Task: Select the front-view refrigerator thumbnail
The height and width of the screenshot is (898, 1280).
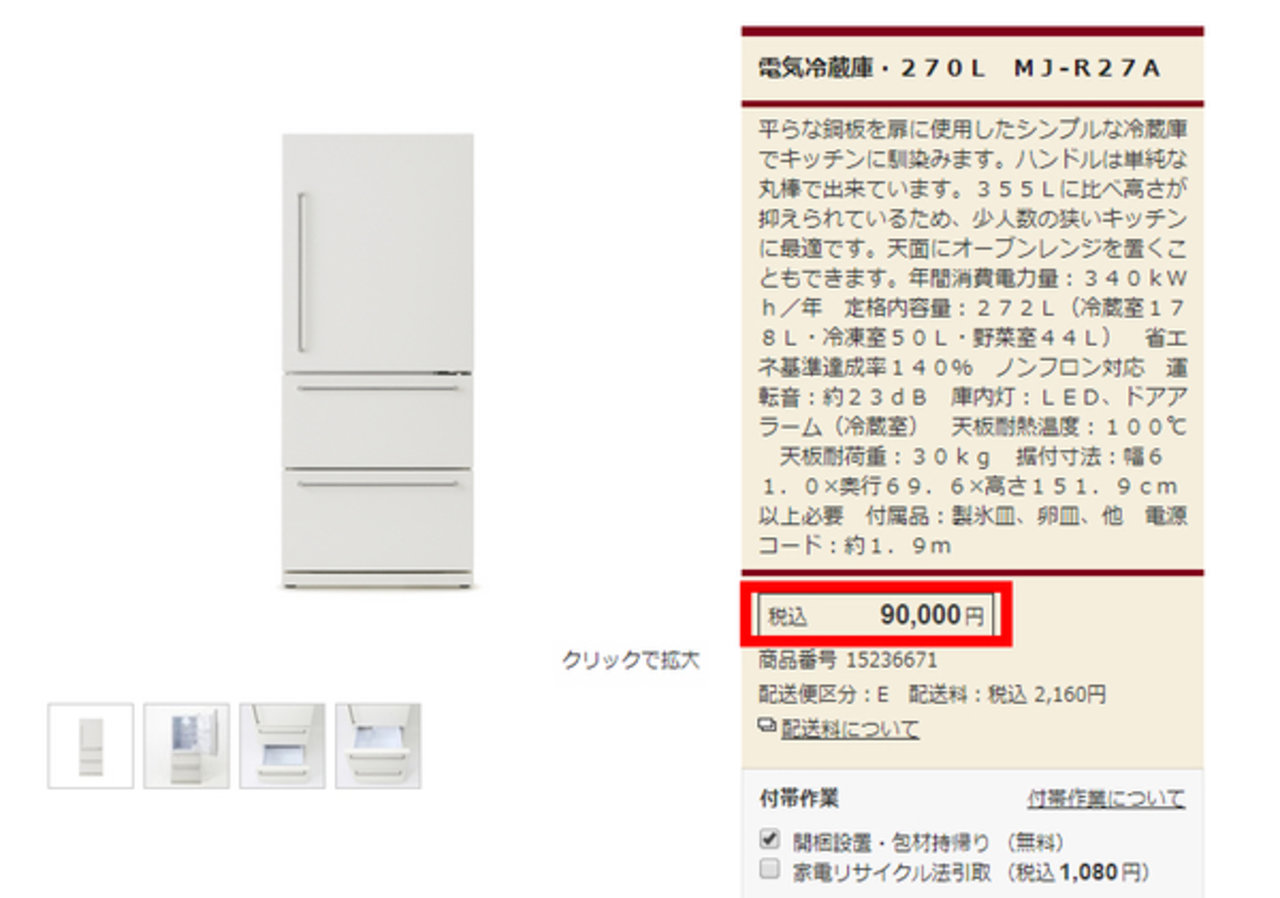Action: click(x=90, y=745)
